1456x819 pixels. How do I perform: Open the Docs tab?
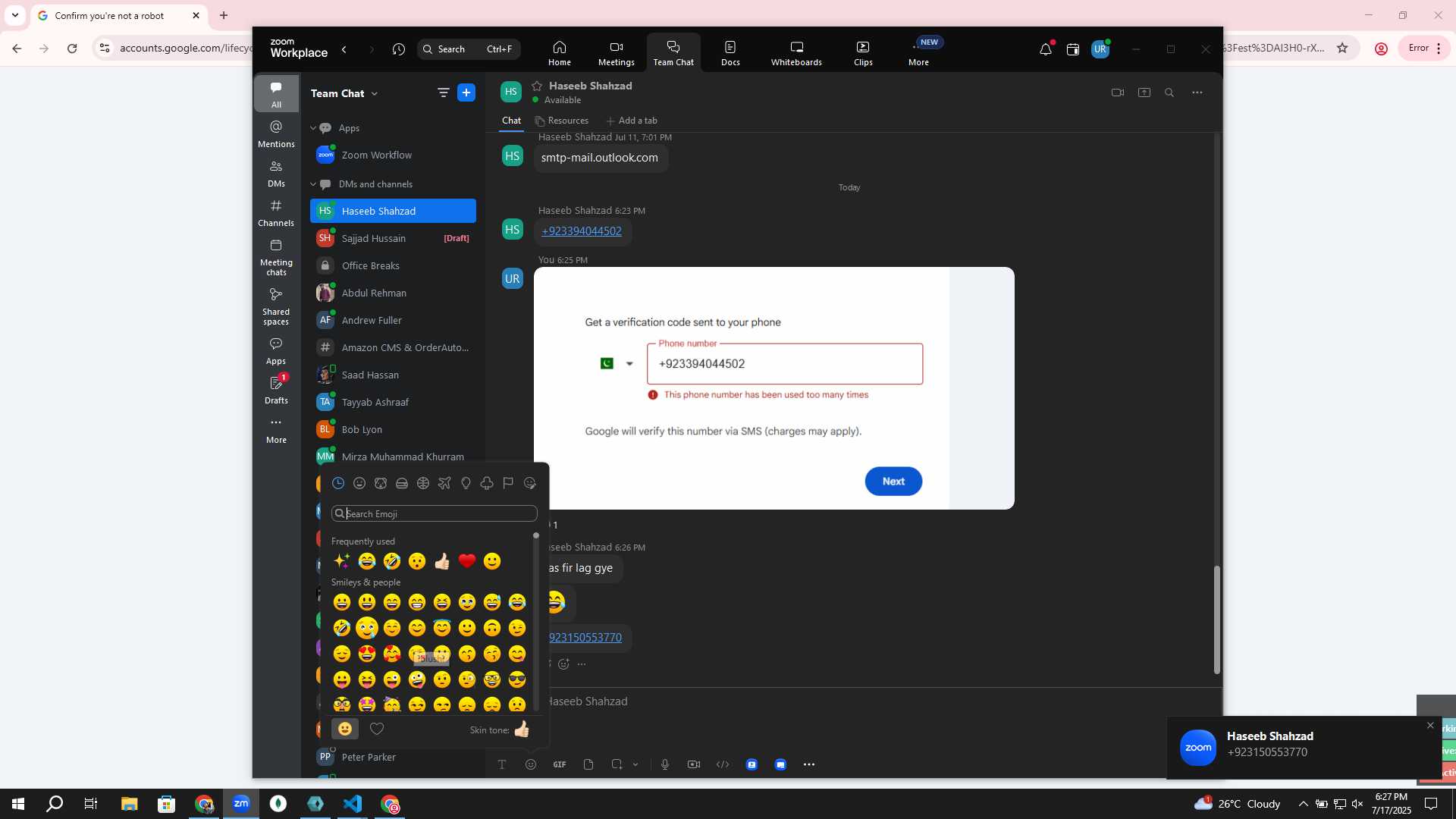click(x=730, y=53)
